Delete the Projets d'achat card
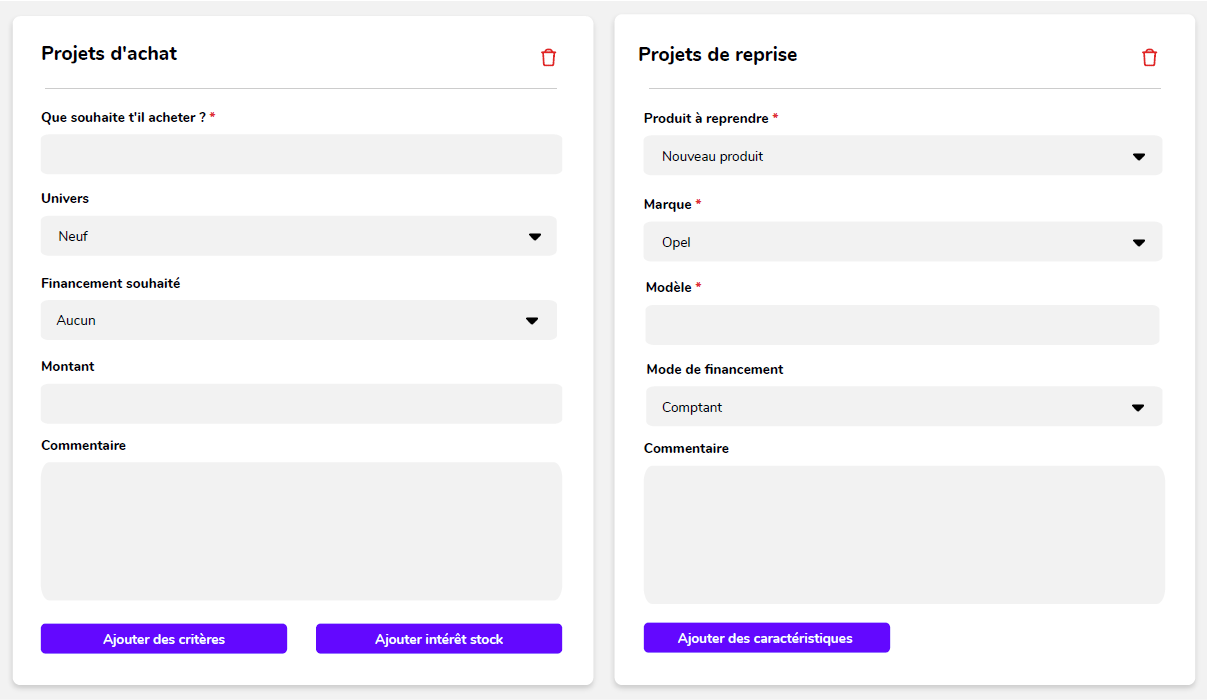The width and height of the screenshot is (1208, 700). (548, 58)
